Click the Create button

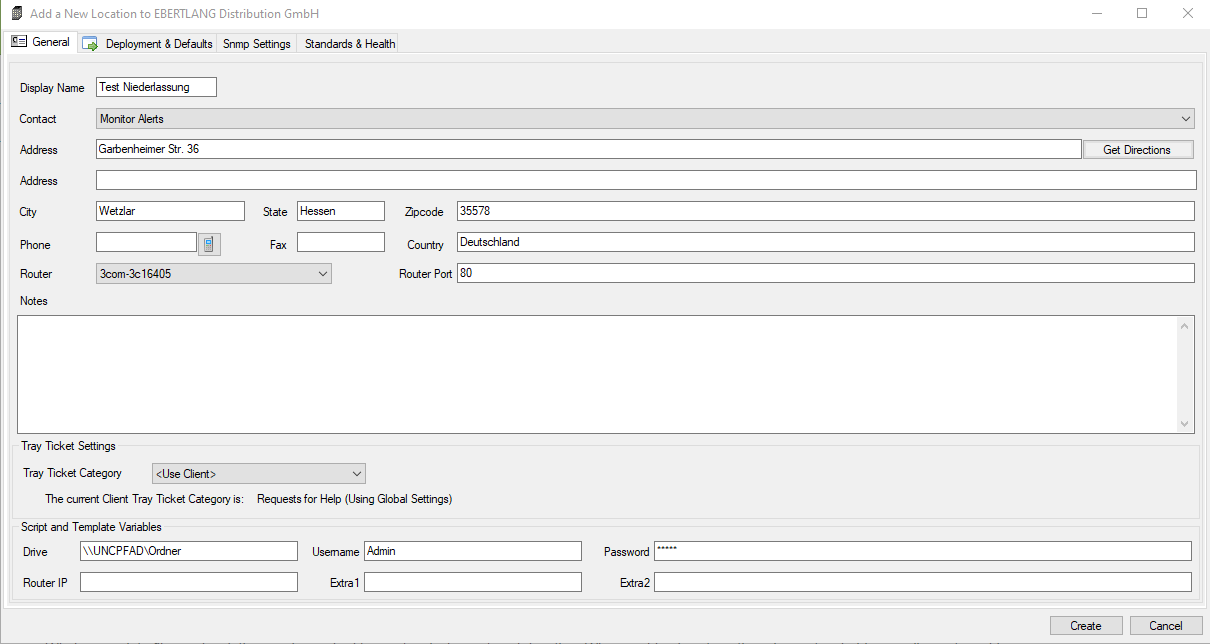(x=1085, y=626)
